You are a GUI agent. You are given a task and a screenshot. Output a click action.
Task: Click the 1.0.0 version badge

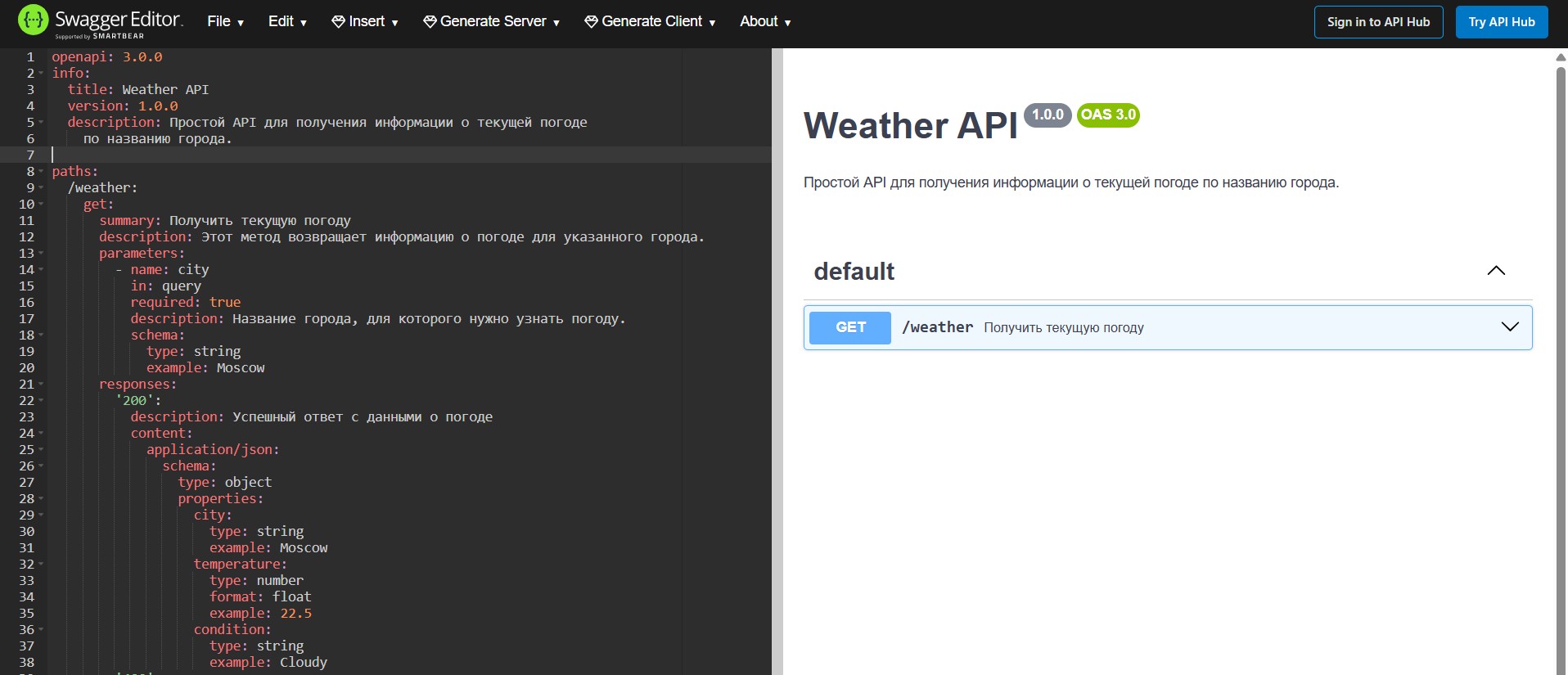coord(1047,115)
